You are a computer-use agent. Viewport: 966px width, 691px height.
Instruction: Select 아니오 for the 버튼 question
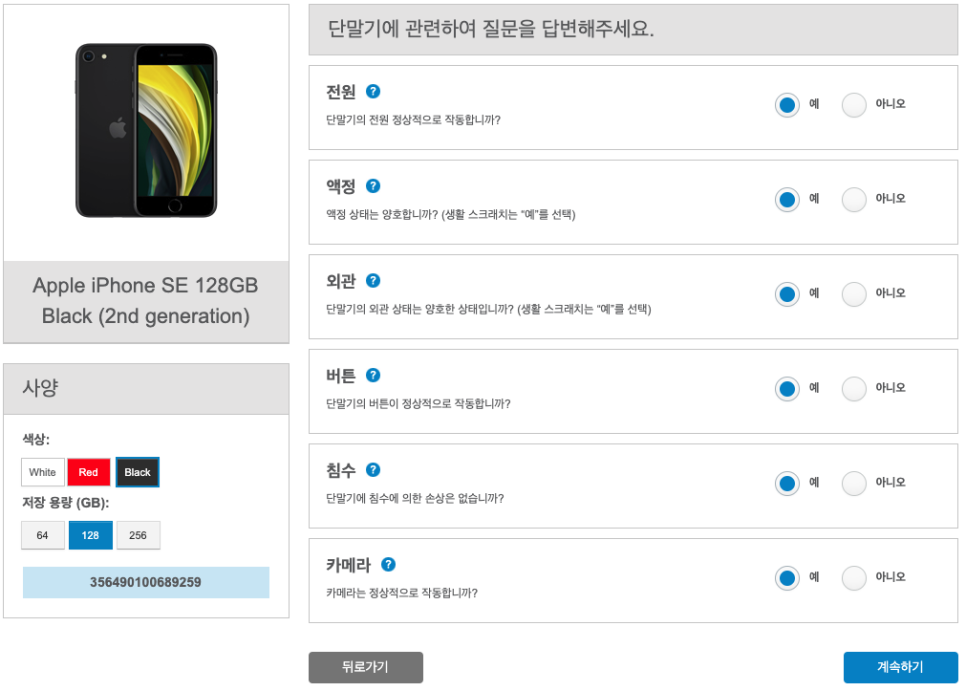(854, 389)
